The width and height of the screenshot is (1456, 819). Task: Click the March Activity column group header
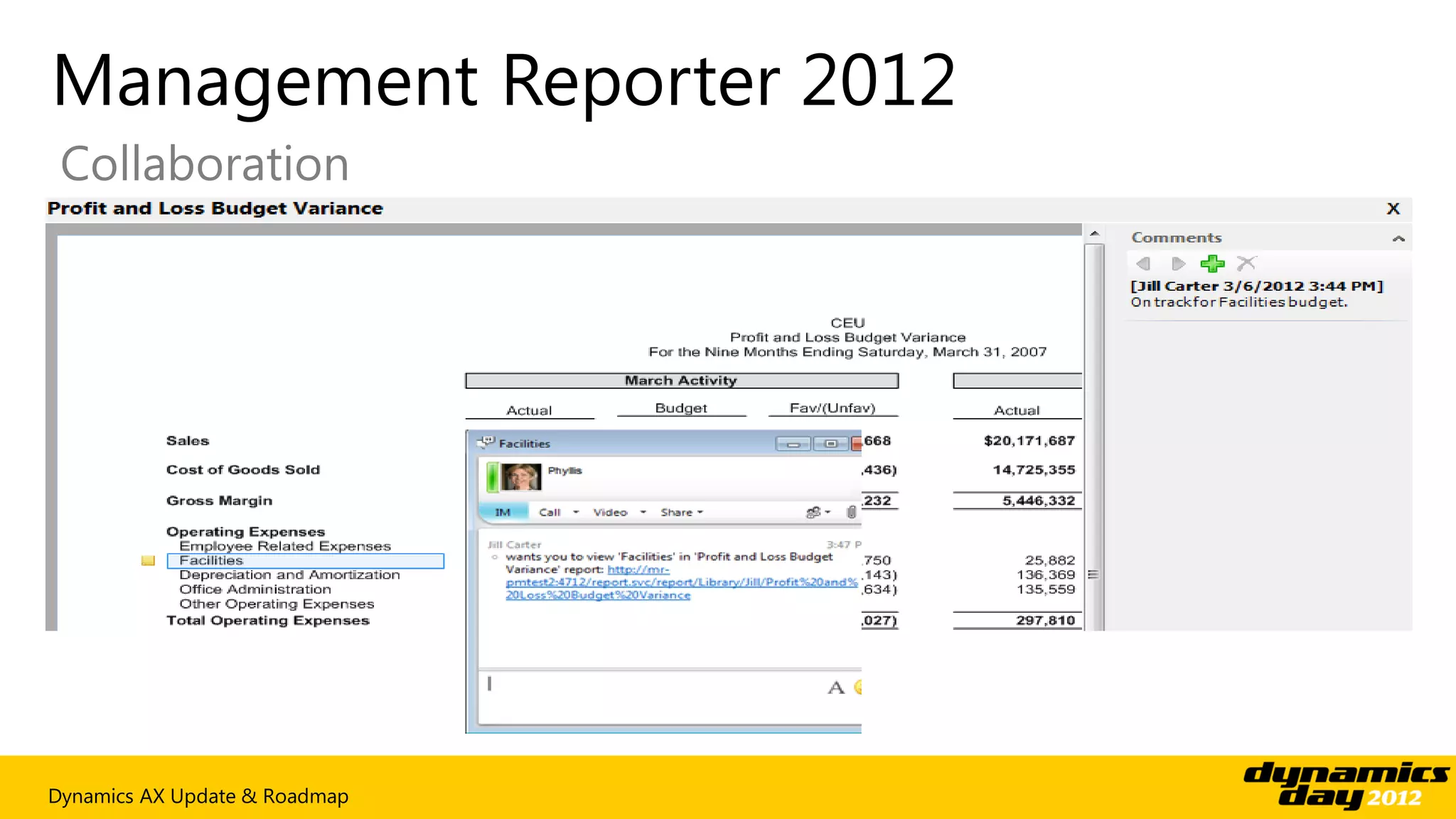click(x=682, y=381)
